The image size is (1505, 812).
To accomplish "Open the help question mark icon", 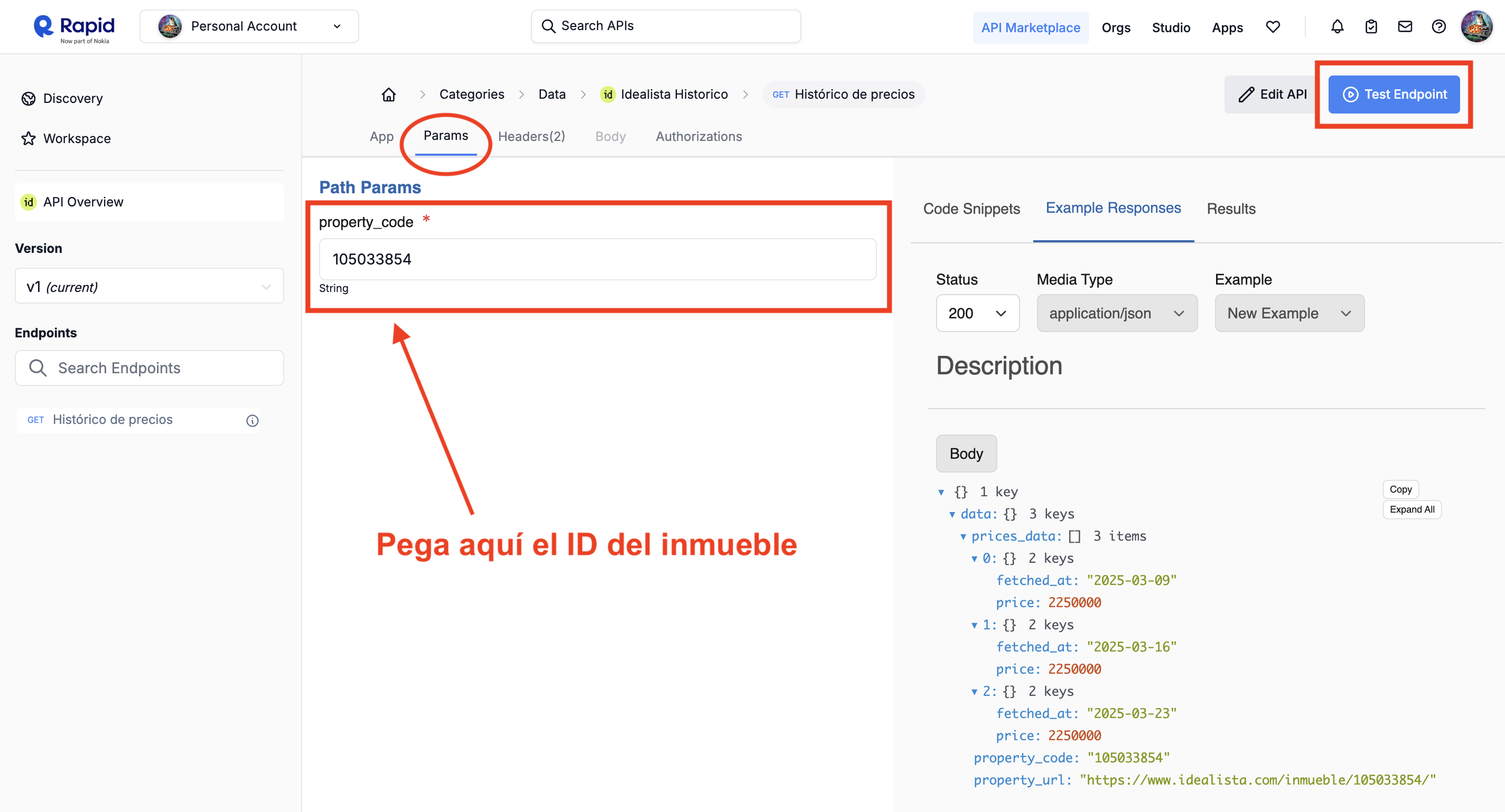I will tap(1438, 27).
